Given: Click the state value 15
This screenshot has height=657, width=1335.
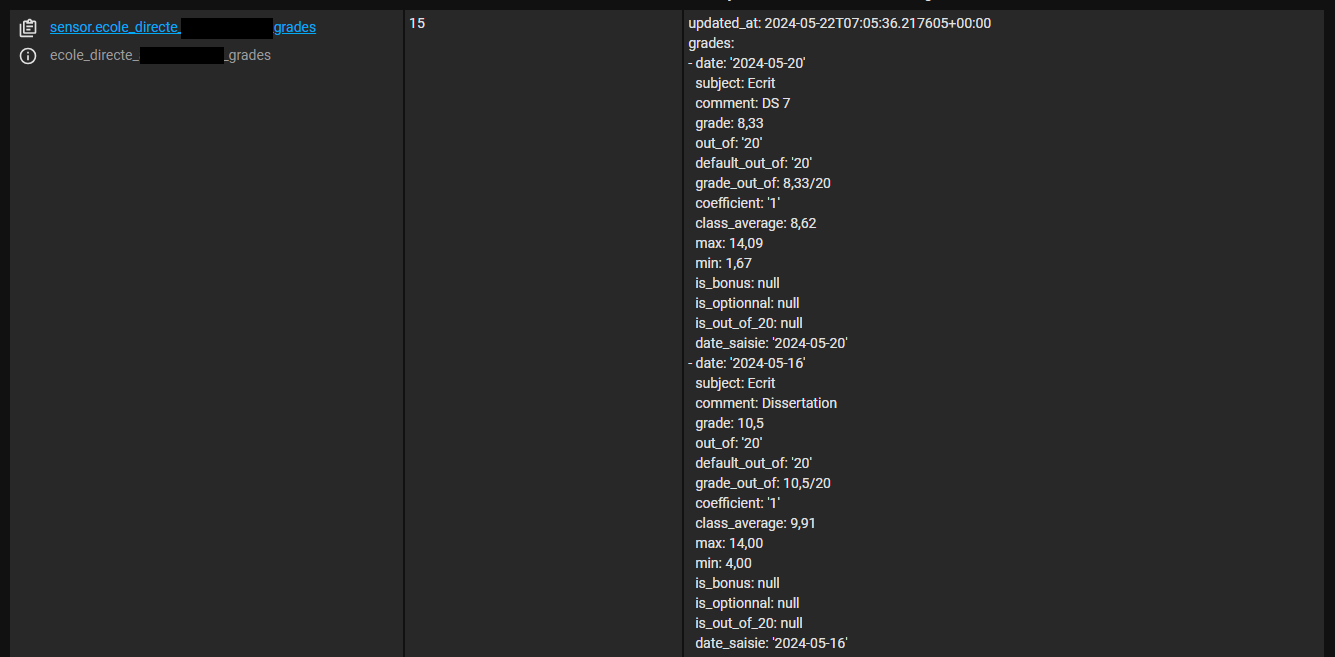Looking at the screenshot, I should click(x=417, y=23).
